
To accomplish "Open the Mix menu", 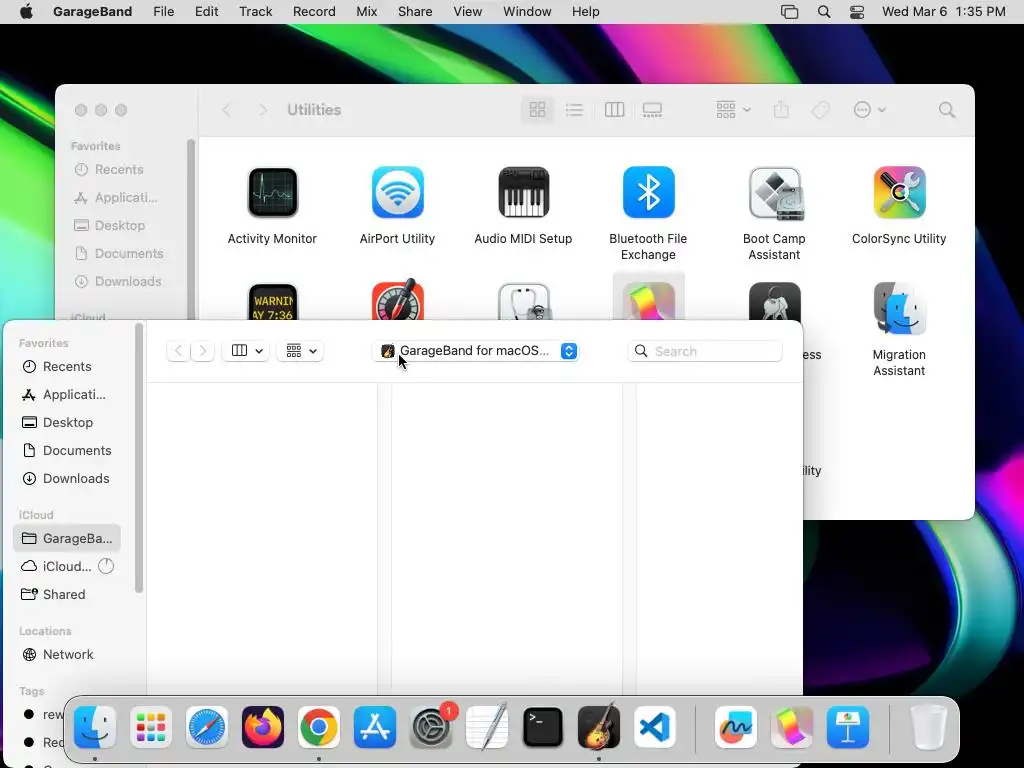I will click(x=366, y=12).
